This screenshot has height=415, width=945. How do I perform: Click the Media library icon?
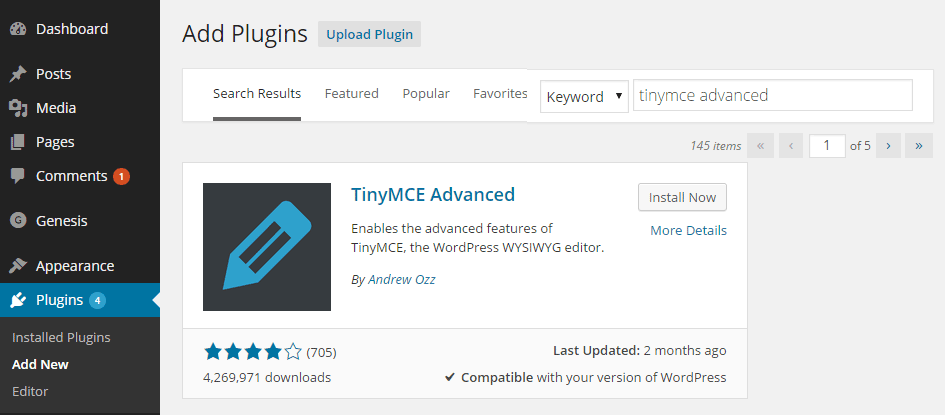(17, 108)
